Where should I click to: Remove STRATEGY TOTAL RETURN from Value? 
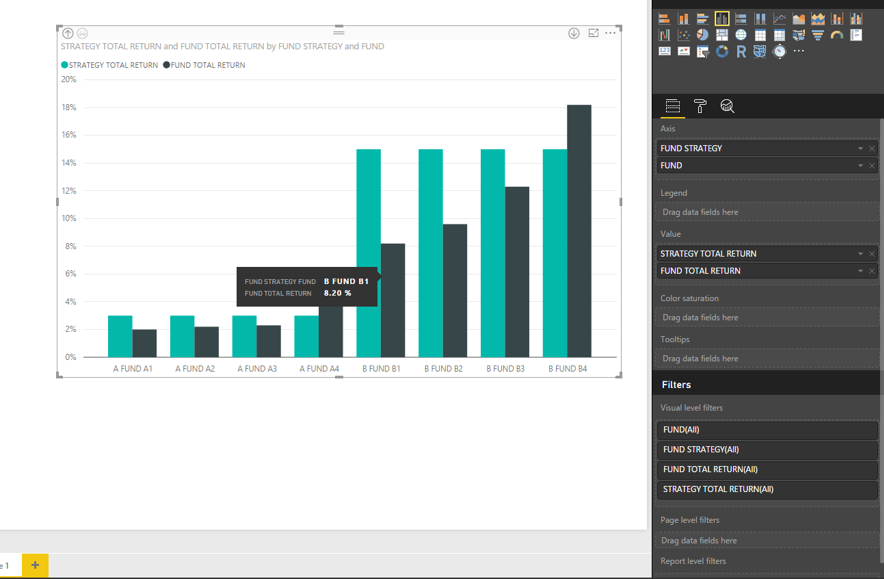pos(872,254)
